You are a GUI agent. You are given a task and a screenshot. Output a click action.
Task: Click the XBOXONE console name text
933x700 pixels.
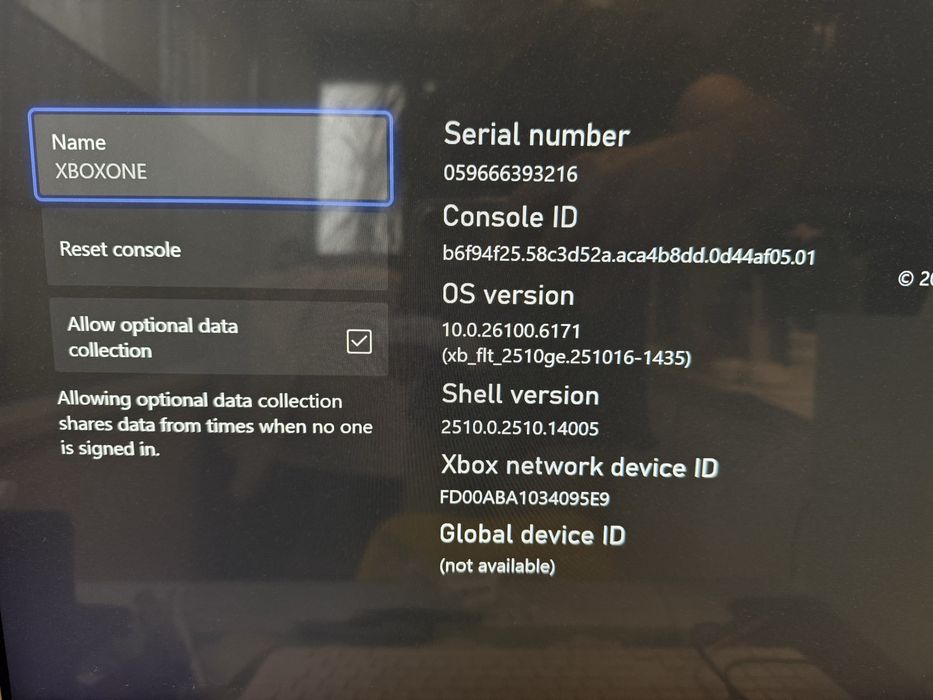pyautogui.click(x=101, y=171)
